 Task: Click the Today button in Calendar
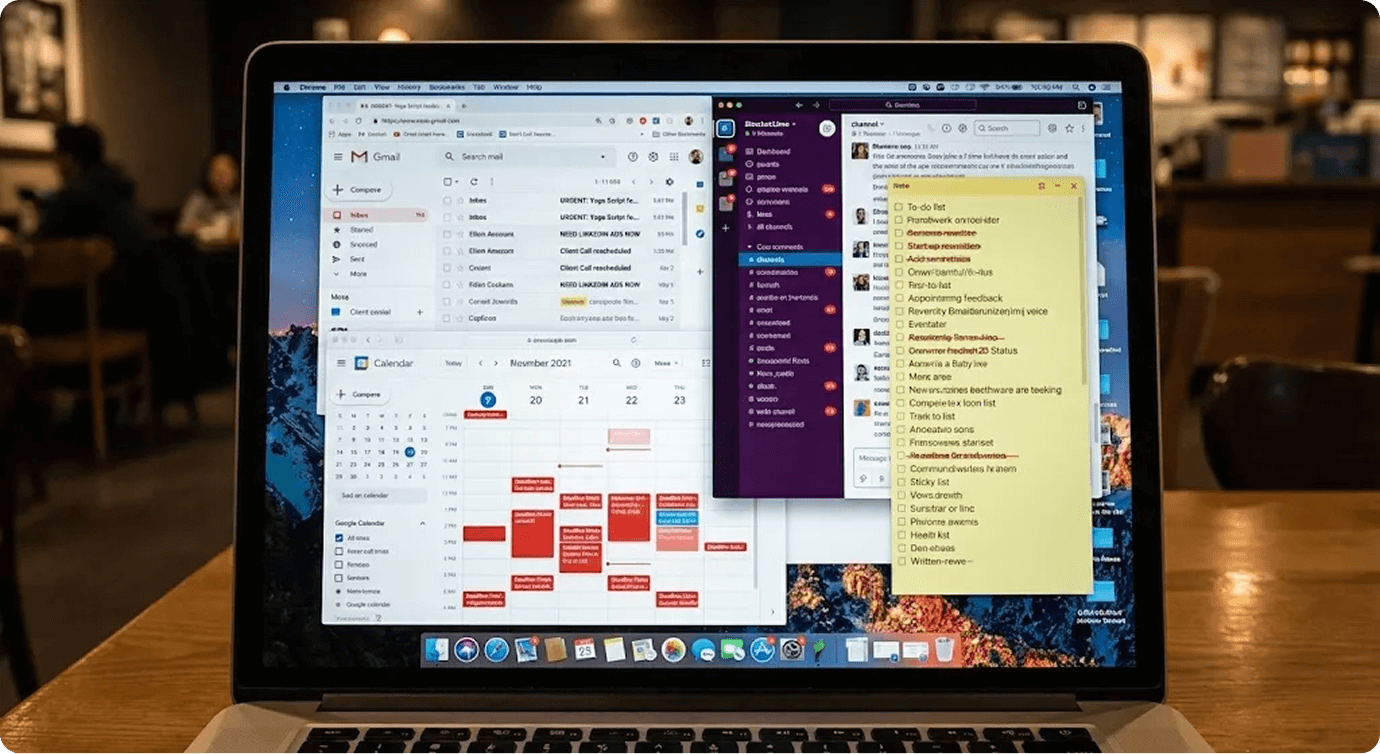coord(453,363)
